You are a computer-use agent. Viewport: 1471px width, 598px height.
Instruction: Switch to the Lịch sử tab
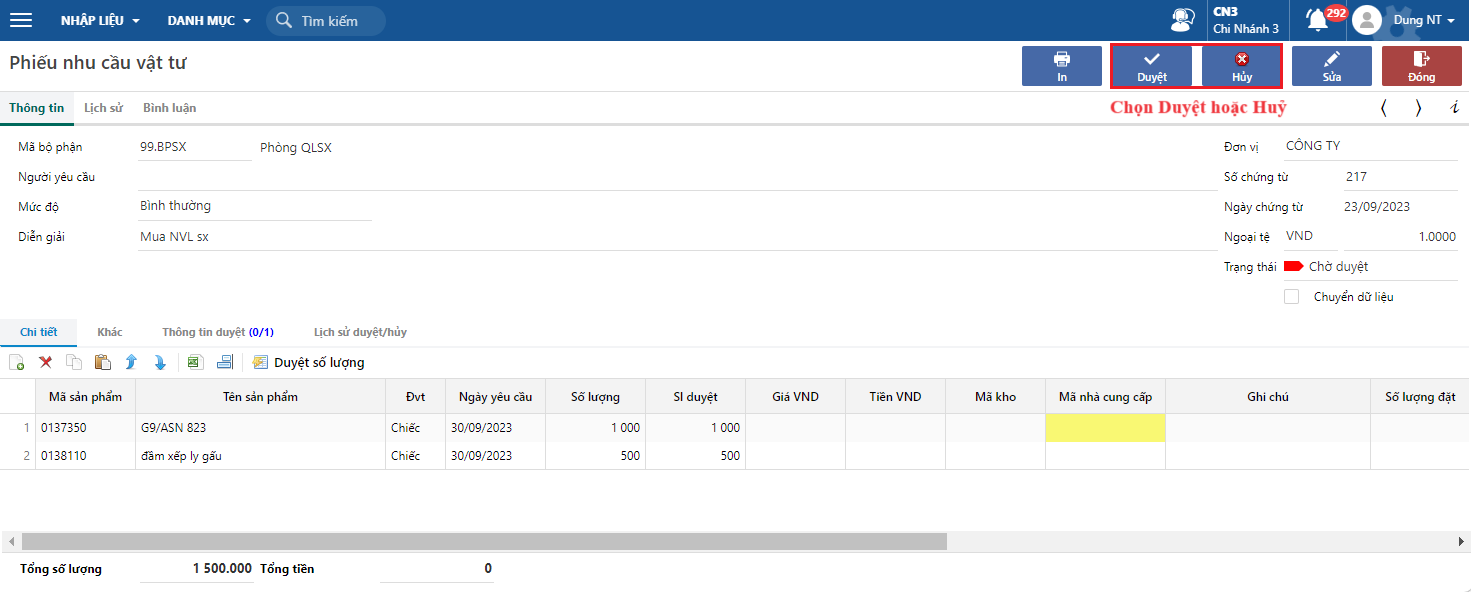pyautogui.click(x=103, y=108)
